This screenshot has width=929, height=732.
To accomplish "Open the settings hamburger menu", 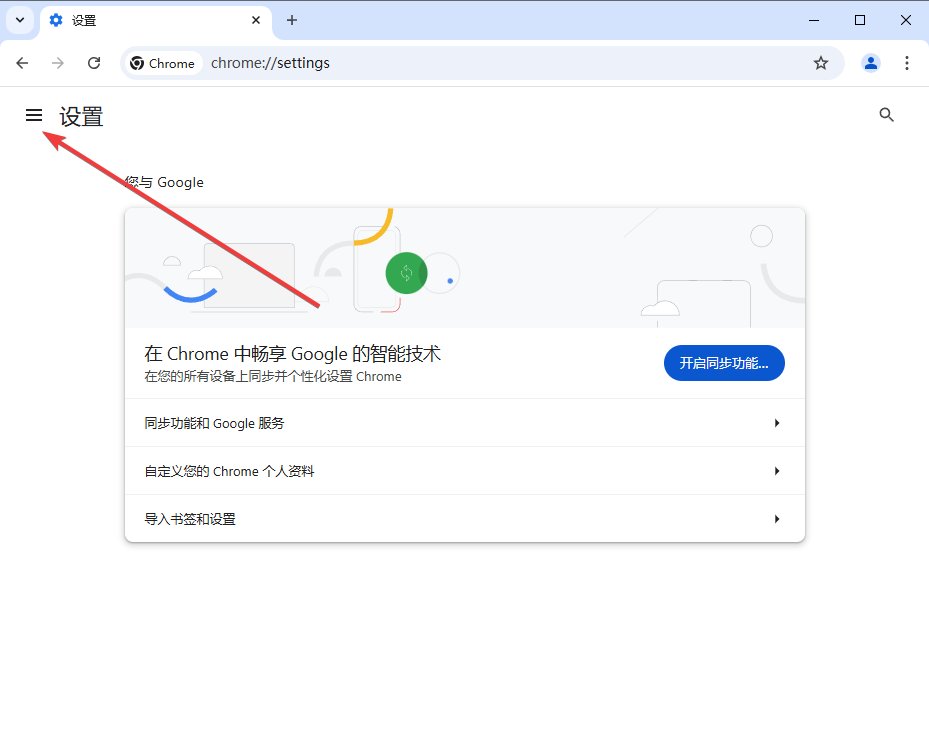I will coord(34,115).
